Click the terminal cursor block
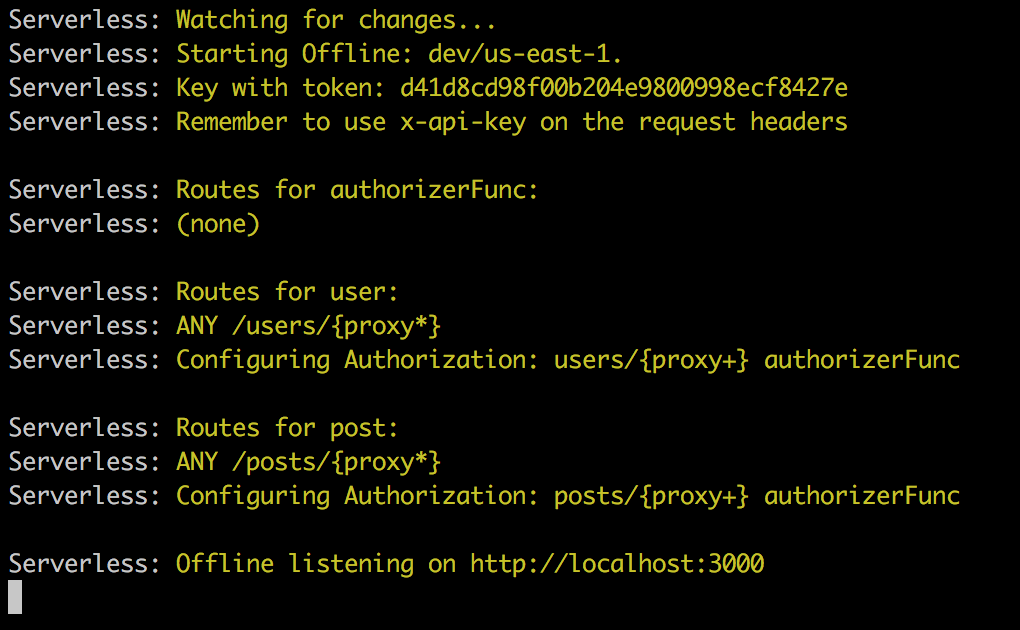 [15, 597]
